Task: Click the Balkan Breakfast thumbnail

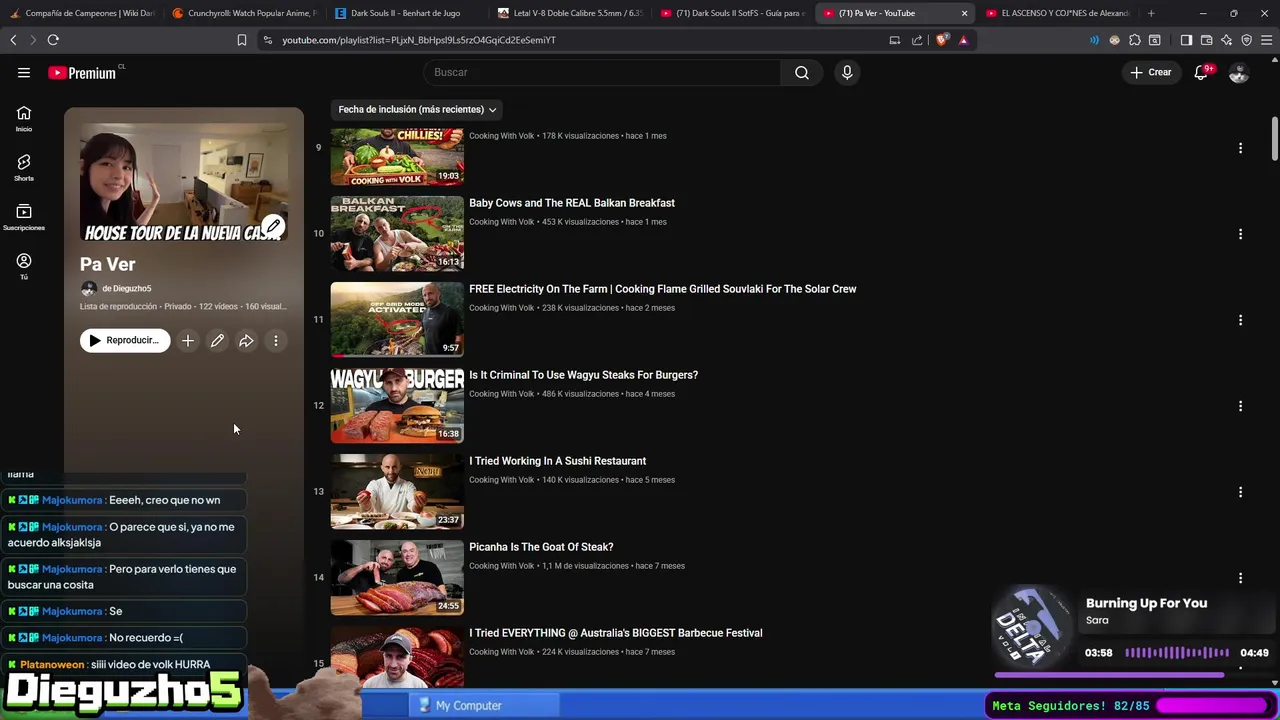Action: pyautogui.click(x=397, y=233)
